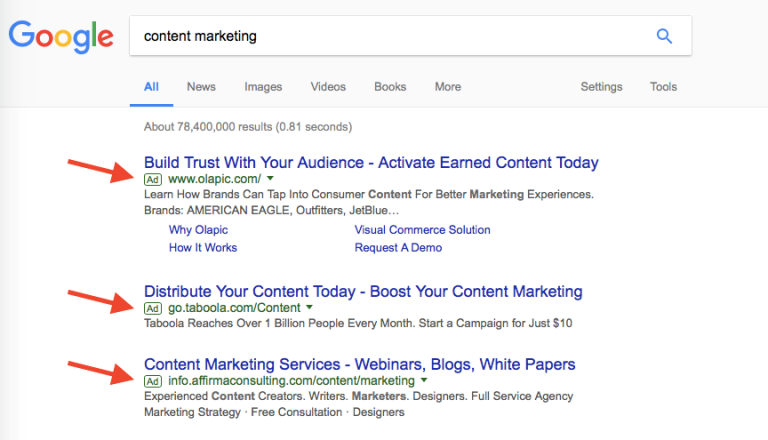Image resolution: width=768 pixels, height=440 pixels.
Task: Open the search Tools menu
Action: 663,87
